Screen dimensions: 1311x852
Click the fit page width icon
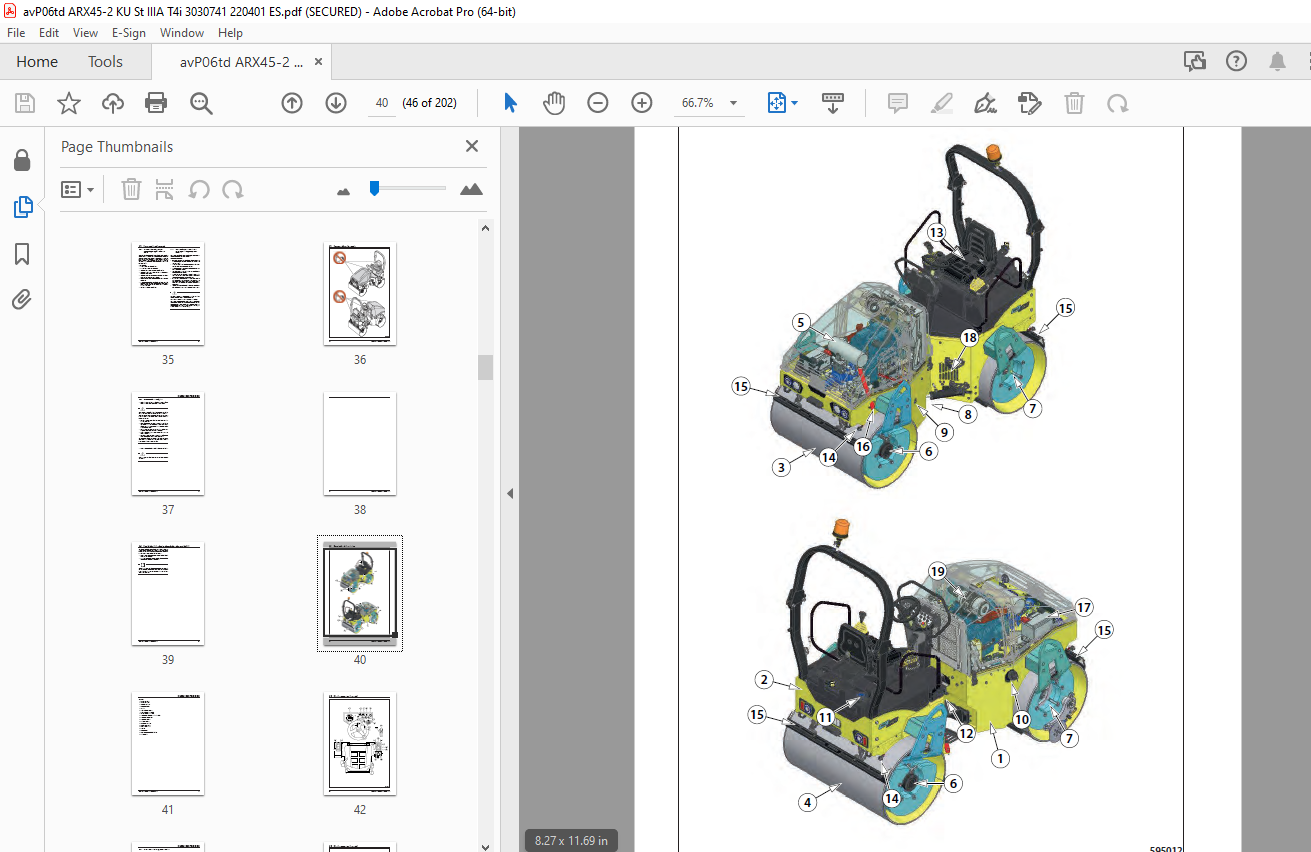[777, 103]
